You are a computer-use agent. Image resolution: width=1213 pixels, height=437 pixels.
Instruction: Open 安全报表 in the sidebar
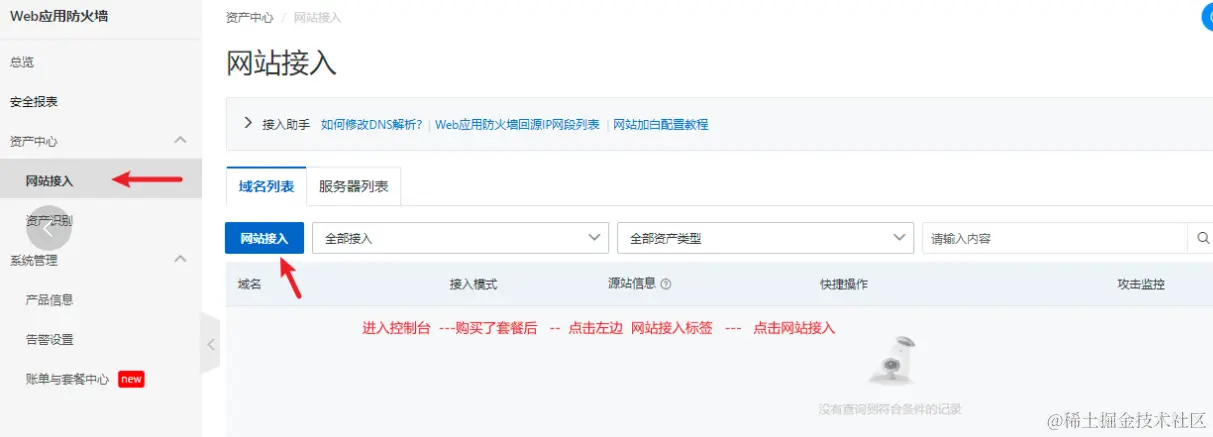(34, 101)
